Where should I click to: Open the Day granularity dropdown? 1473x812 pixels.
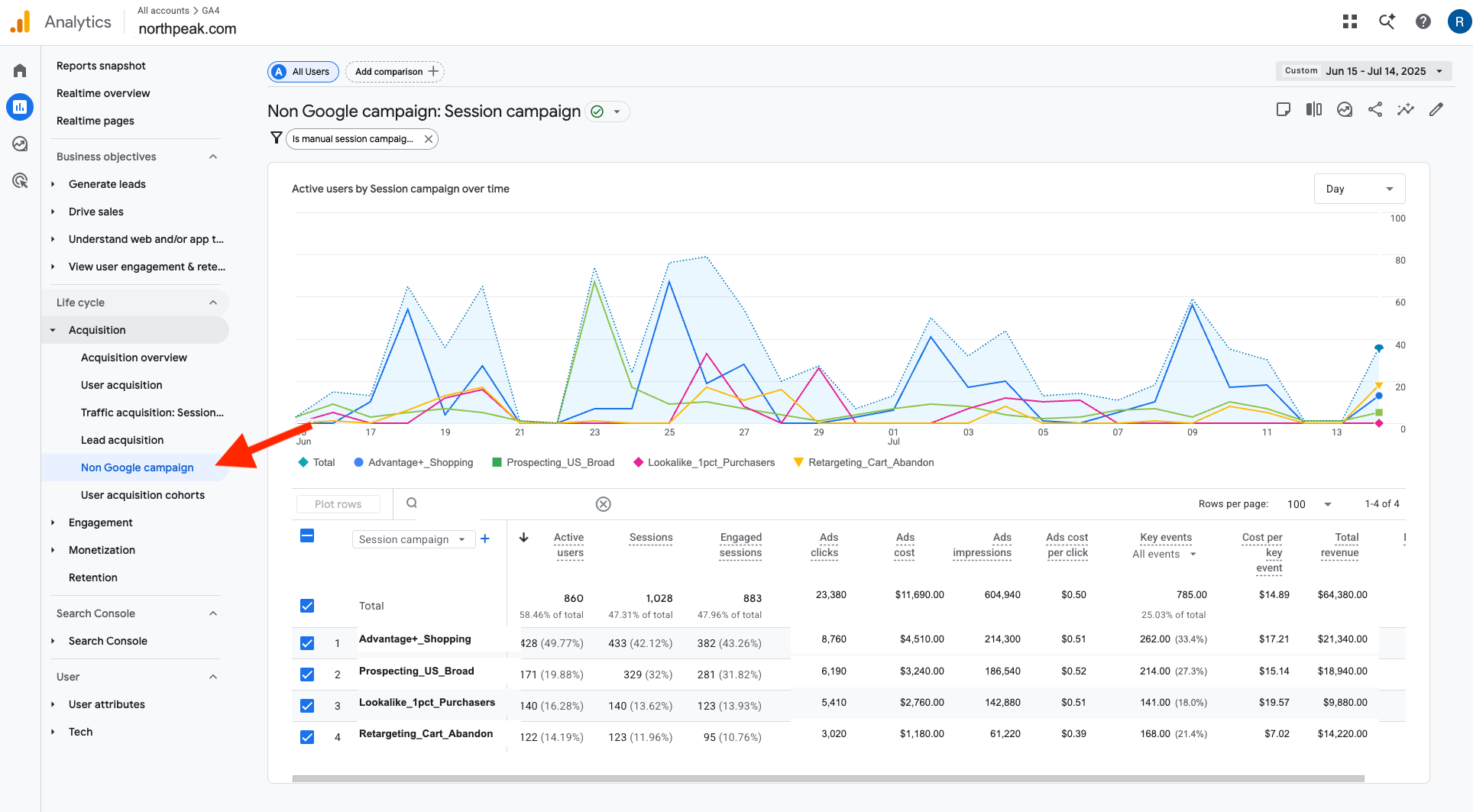(1359, 189)
